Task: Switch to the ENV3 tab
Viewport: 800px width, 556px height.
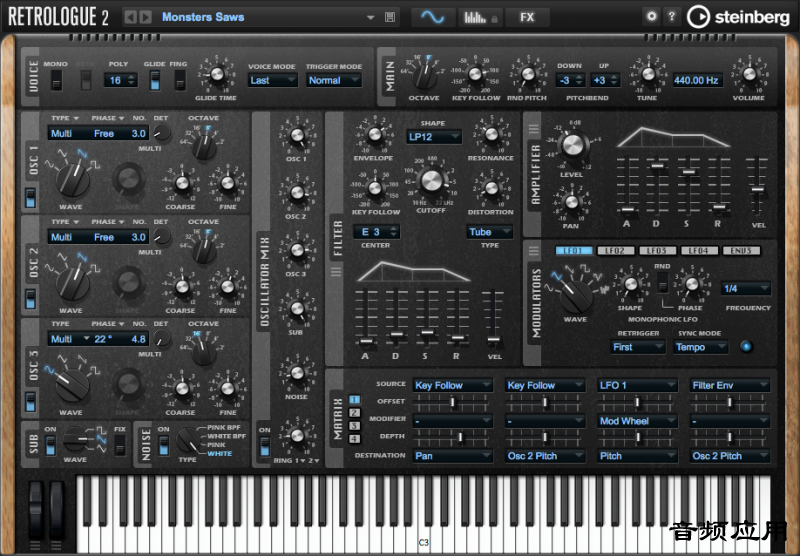Action: tap(741, 250)
